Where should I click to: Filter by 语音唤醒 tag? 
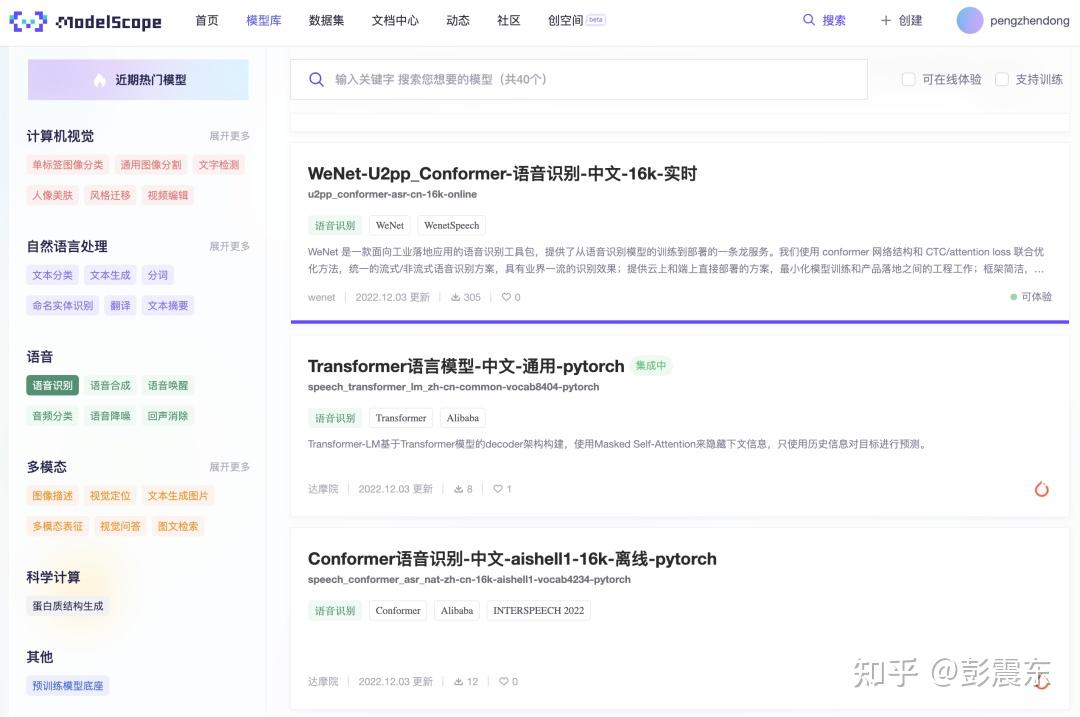coord(168,386)
